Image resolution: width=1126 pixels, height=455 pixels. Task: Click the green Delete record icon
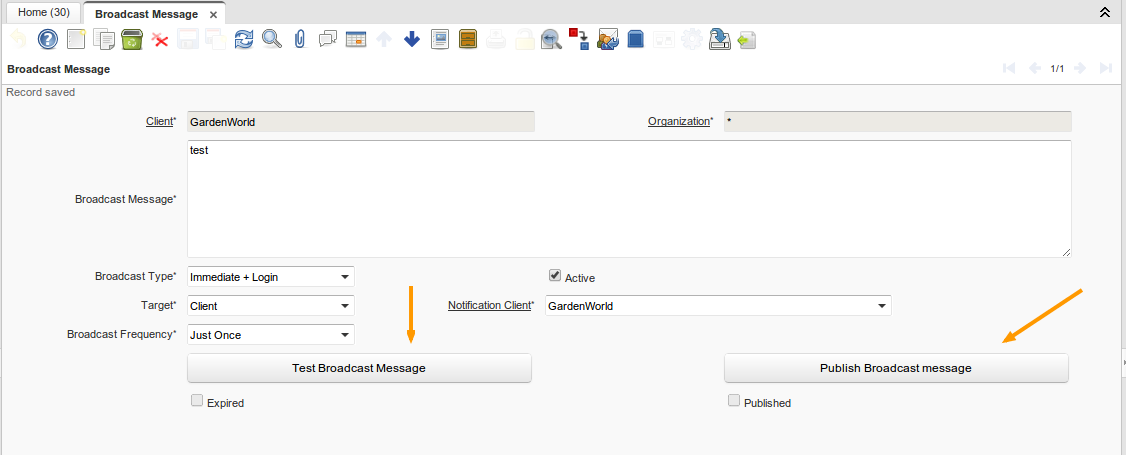click(x=131, y=39)
